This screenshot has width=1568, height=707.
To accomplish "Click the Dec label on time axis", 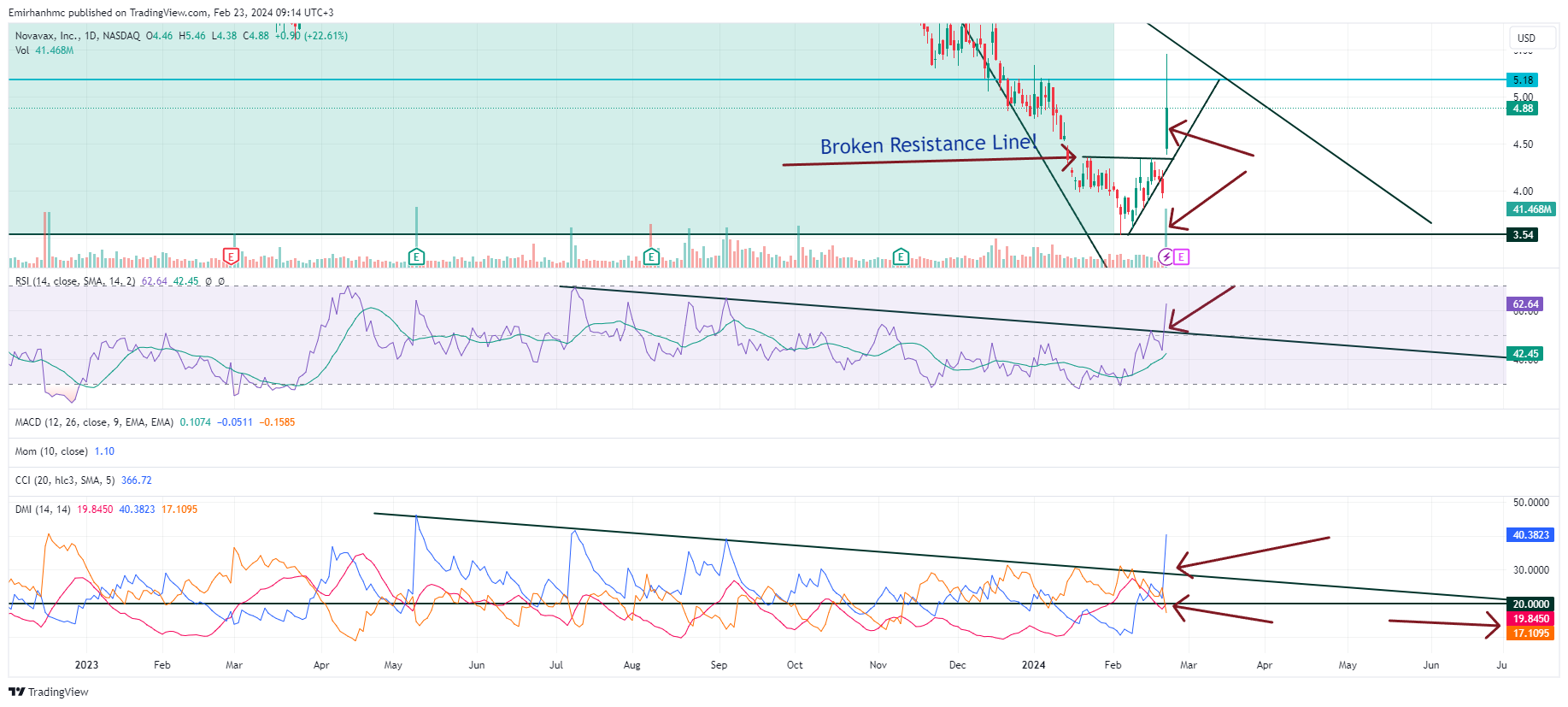I will click(957, 664).
